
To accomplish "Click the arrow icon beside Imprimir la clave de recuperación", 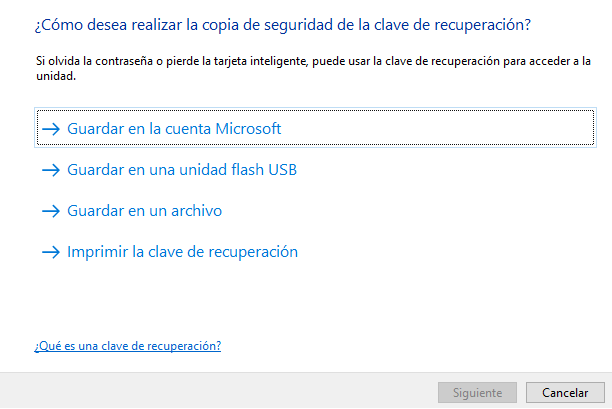I will [51, 252].
